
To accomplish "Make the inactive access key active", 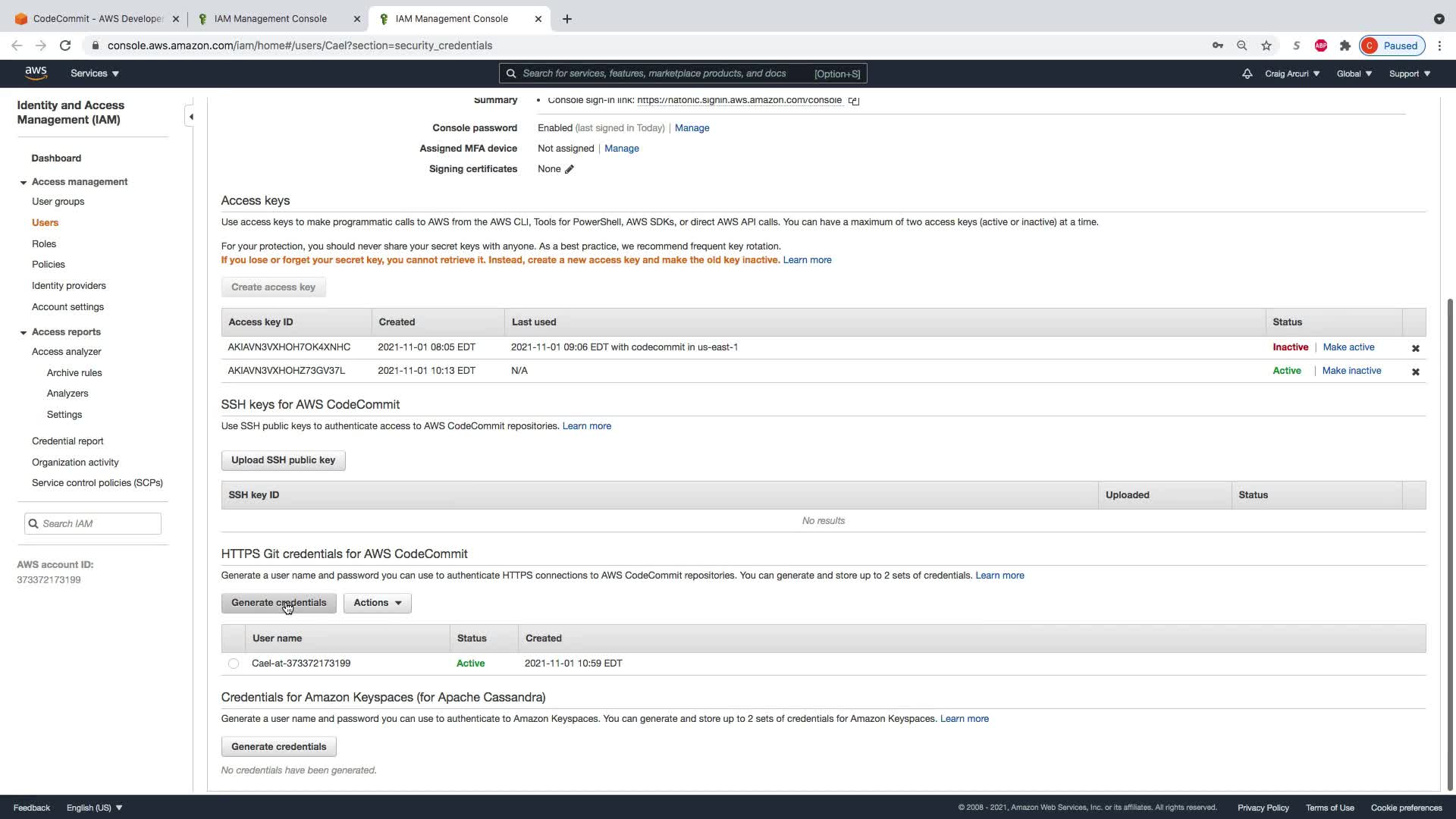I will pyautogui.click(x=1348, y=347).
